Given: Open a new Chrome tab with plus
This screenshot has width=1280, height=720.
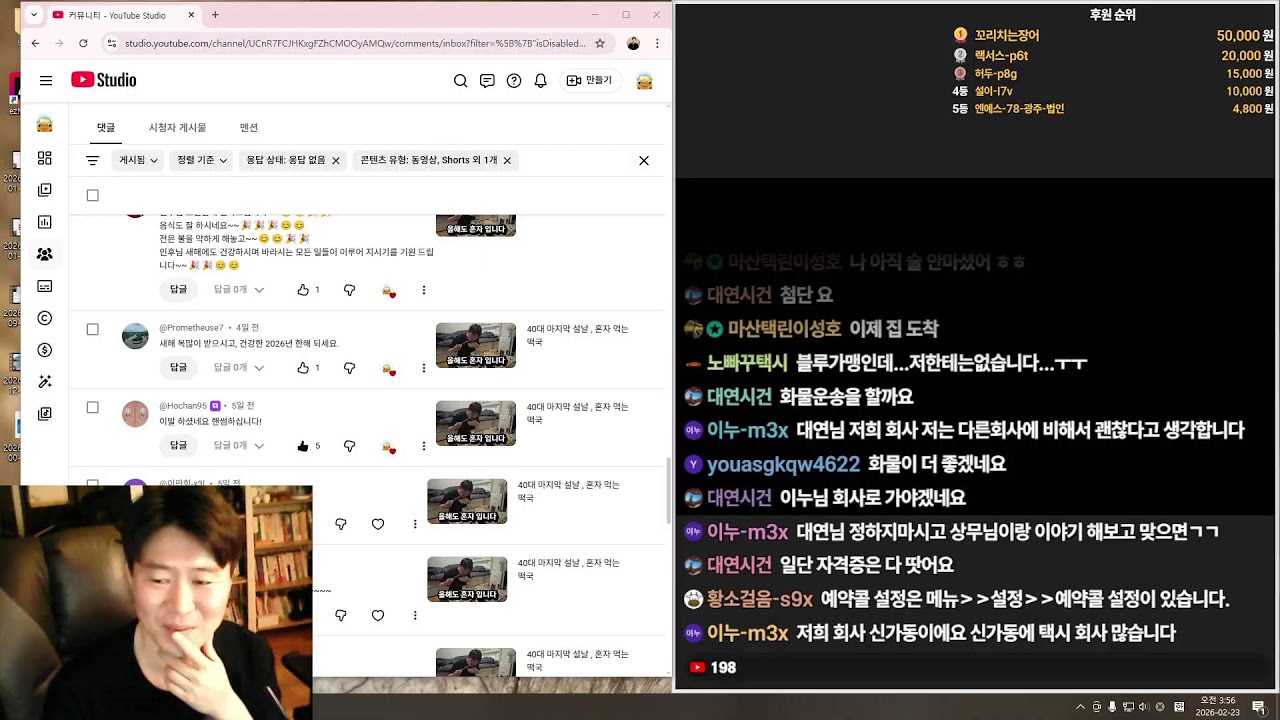Looking at the screenshot, I should click(215, 15).
